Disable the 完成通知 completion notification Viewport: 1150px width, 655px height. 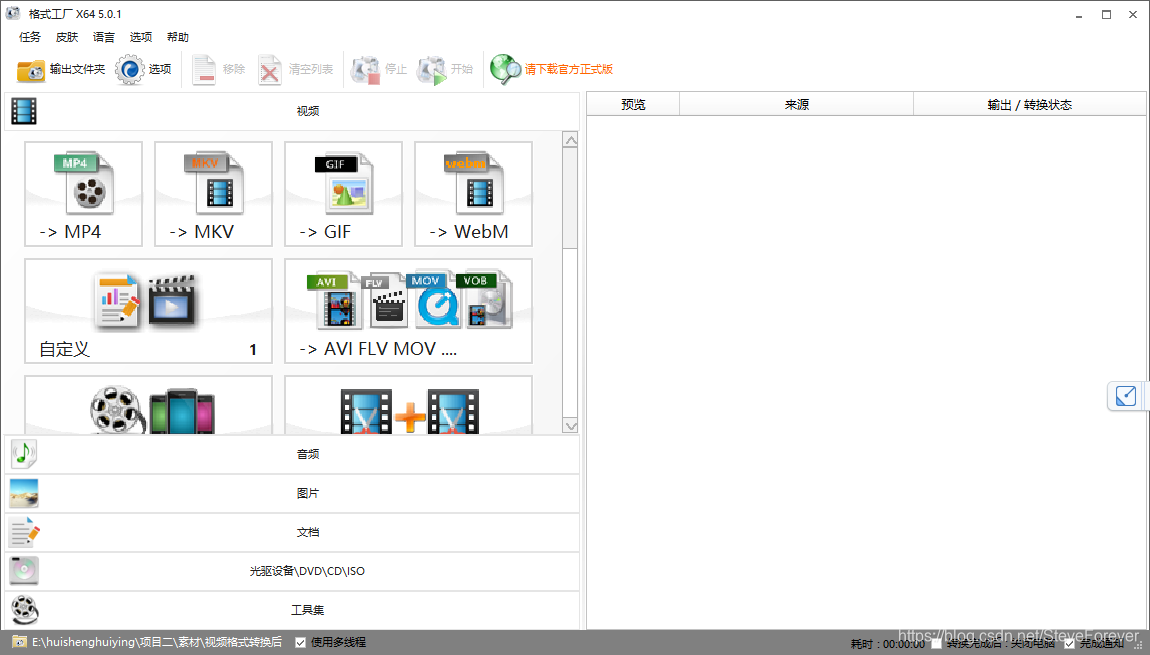(1069, 643)
